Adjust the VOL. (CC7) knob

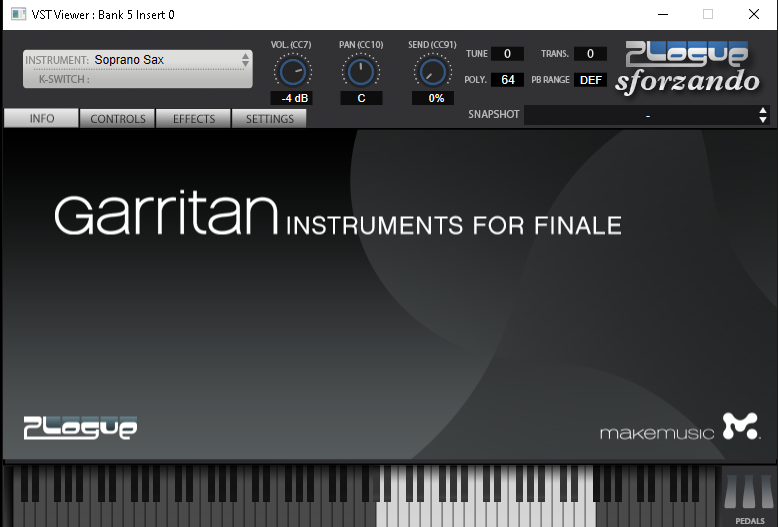291,71
